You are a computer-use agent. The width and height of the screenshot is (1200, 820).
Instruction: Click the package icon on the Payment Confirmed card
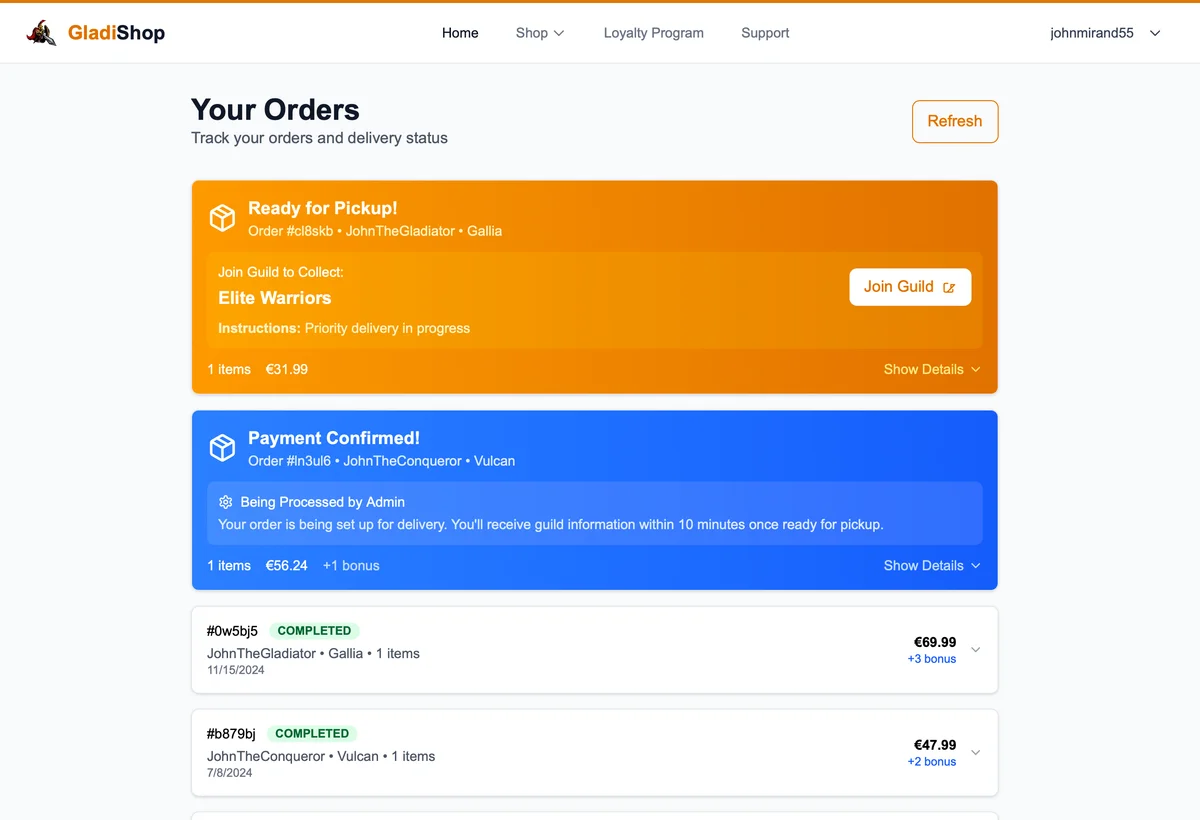click(222, 448)
